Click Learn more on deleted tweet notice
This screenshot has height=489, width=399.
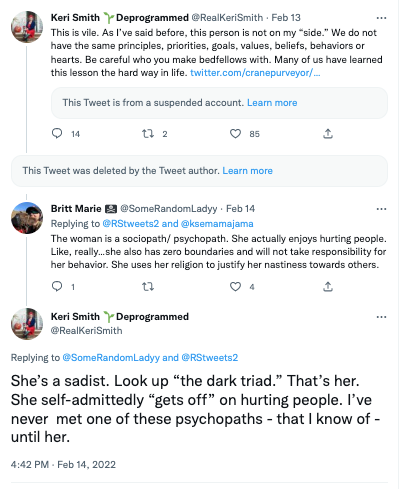pyautogui.click(x=247, y=171)
